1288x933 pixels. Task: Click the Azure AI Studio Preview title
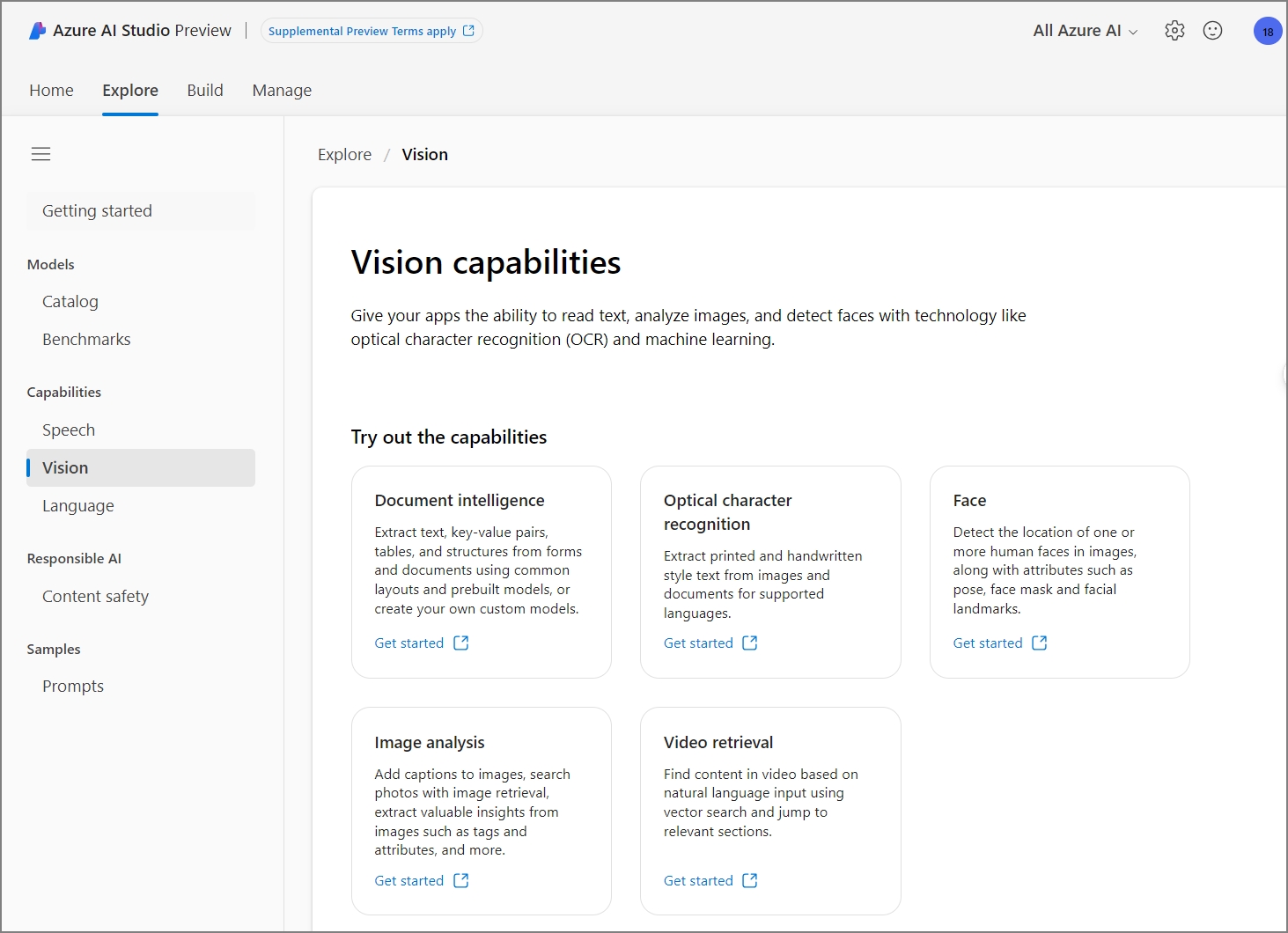point(142,31)
